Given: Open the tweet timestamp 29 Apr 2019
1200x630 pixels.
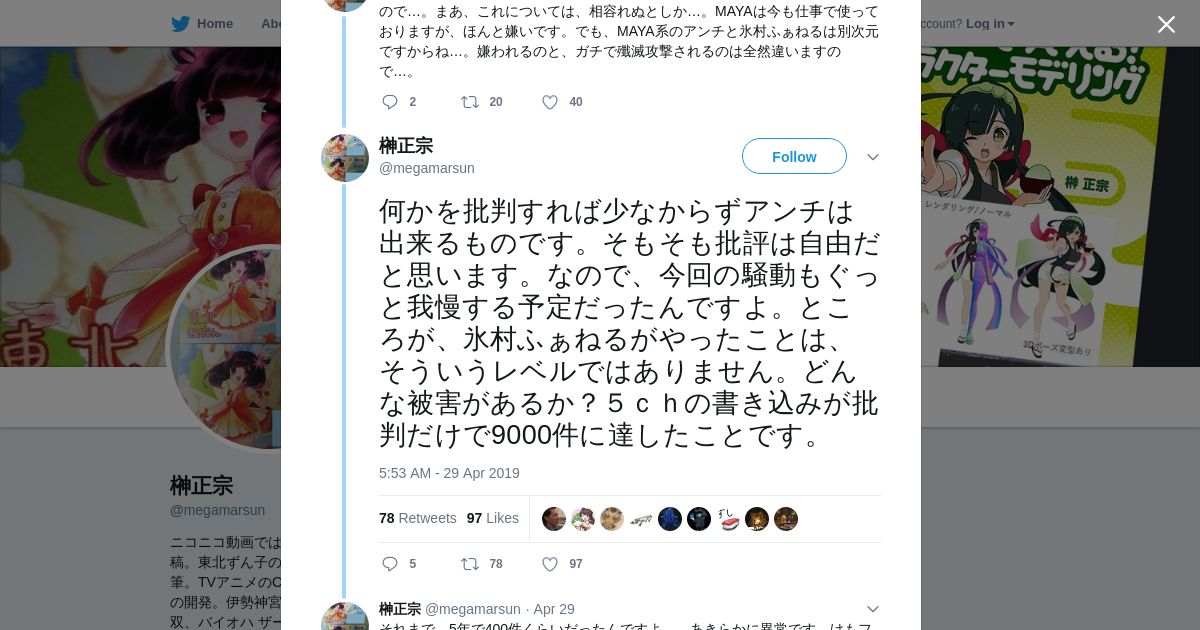Looking at the screenshot, I should click(x=449, y=473).
